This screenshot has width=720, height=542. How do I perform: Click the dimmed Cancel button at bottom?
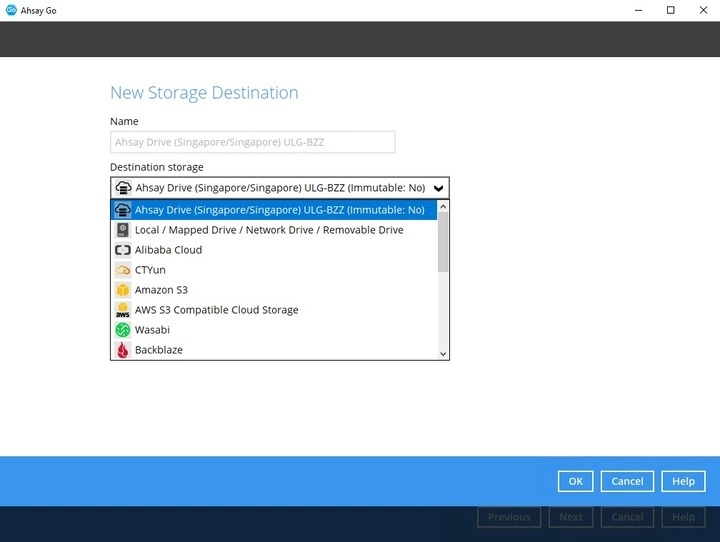tap(627, 517)
